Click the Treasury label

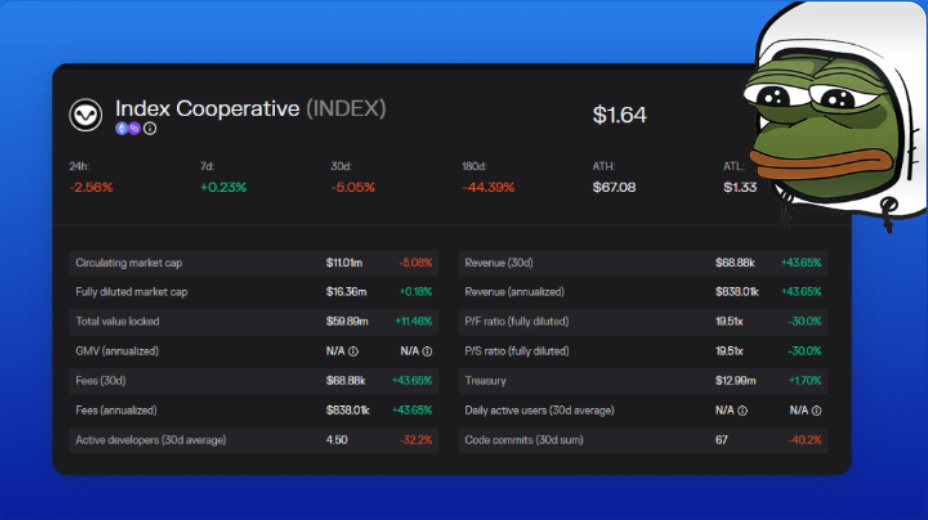(485, 381)
